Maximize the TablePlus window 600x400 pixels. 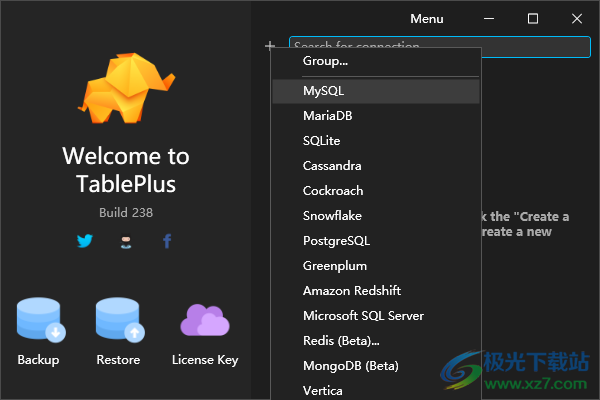click(x=533, y=18)
